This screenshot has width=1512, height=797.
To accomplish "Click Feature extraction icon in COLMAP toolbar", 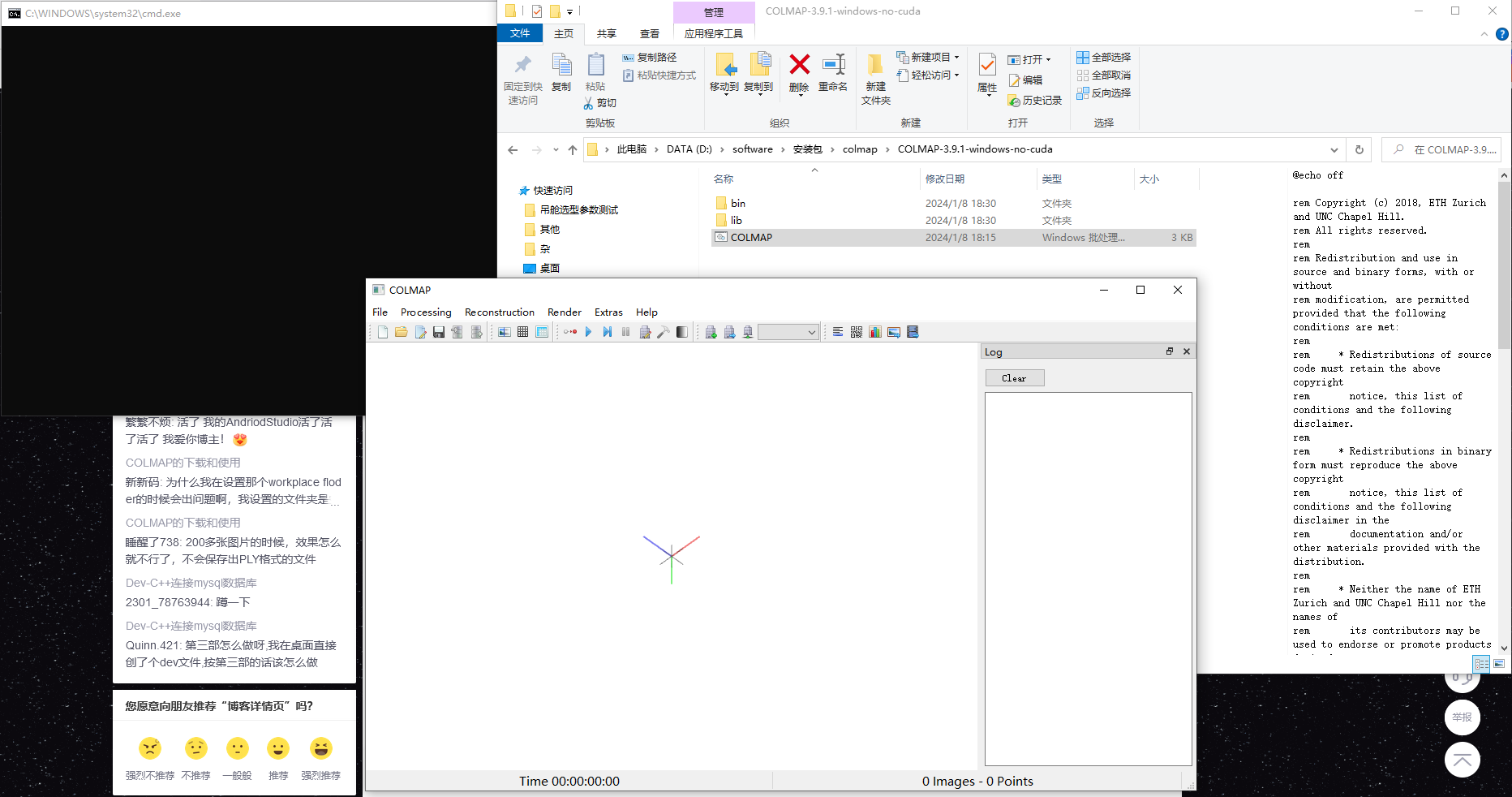I will (x=505, y=332).
